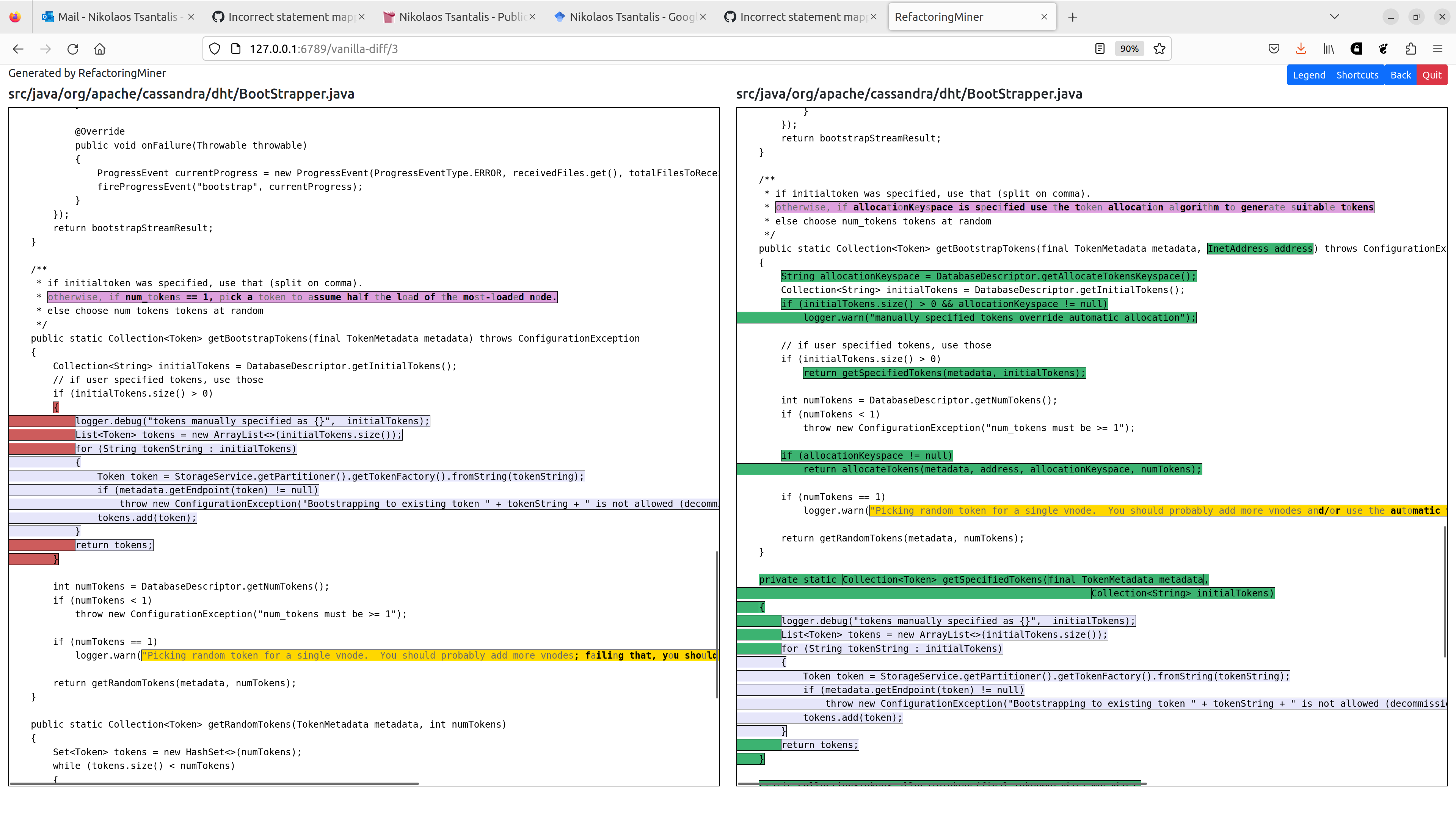Click the bottom horizontal scrollbar of left diff
Screen dimensions: 1456x819
(x=215, y=784)
